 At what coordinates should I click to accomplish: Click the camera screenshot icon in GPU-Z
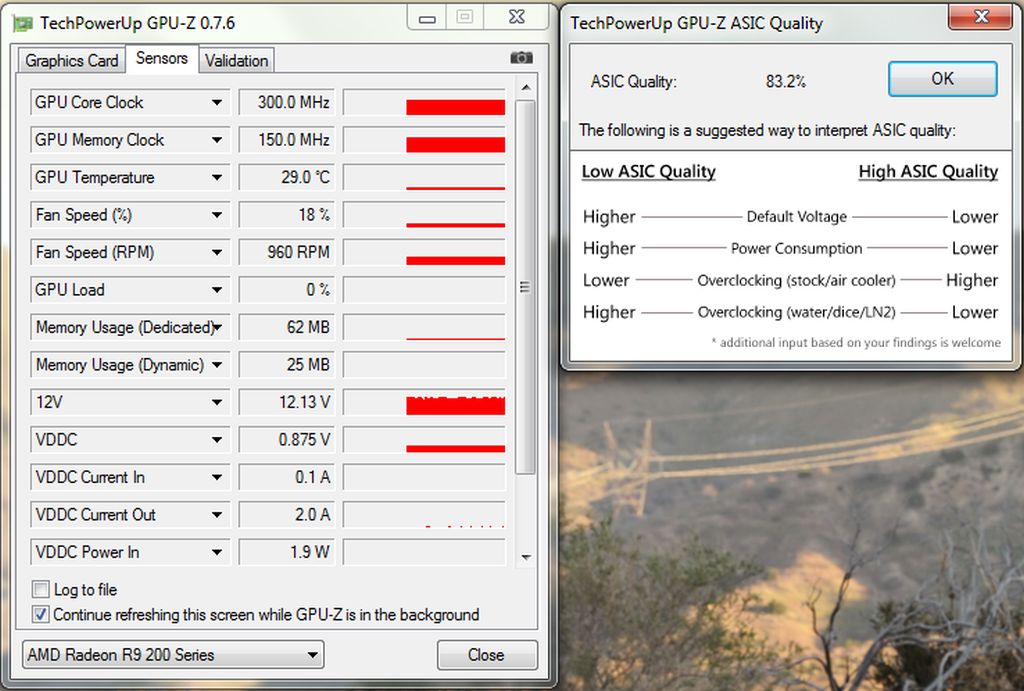[521, 57]
